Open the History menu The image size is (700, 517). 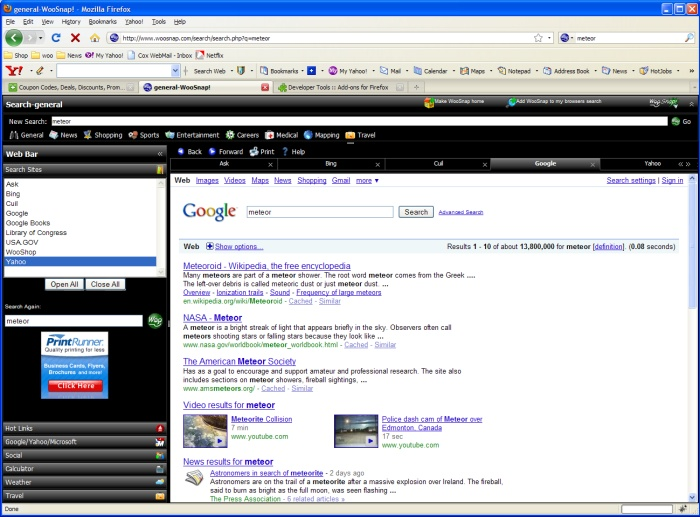(71, 21)
